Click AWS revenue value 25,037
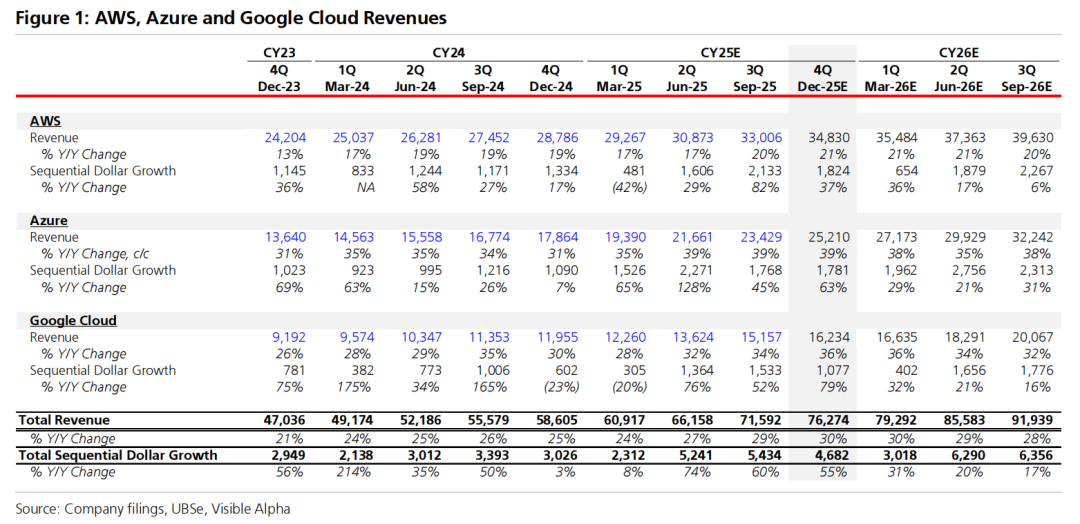The image size is (1080, 524). point(353,138)
